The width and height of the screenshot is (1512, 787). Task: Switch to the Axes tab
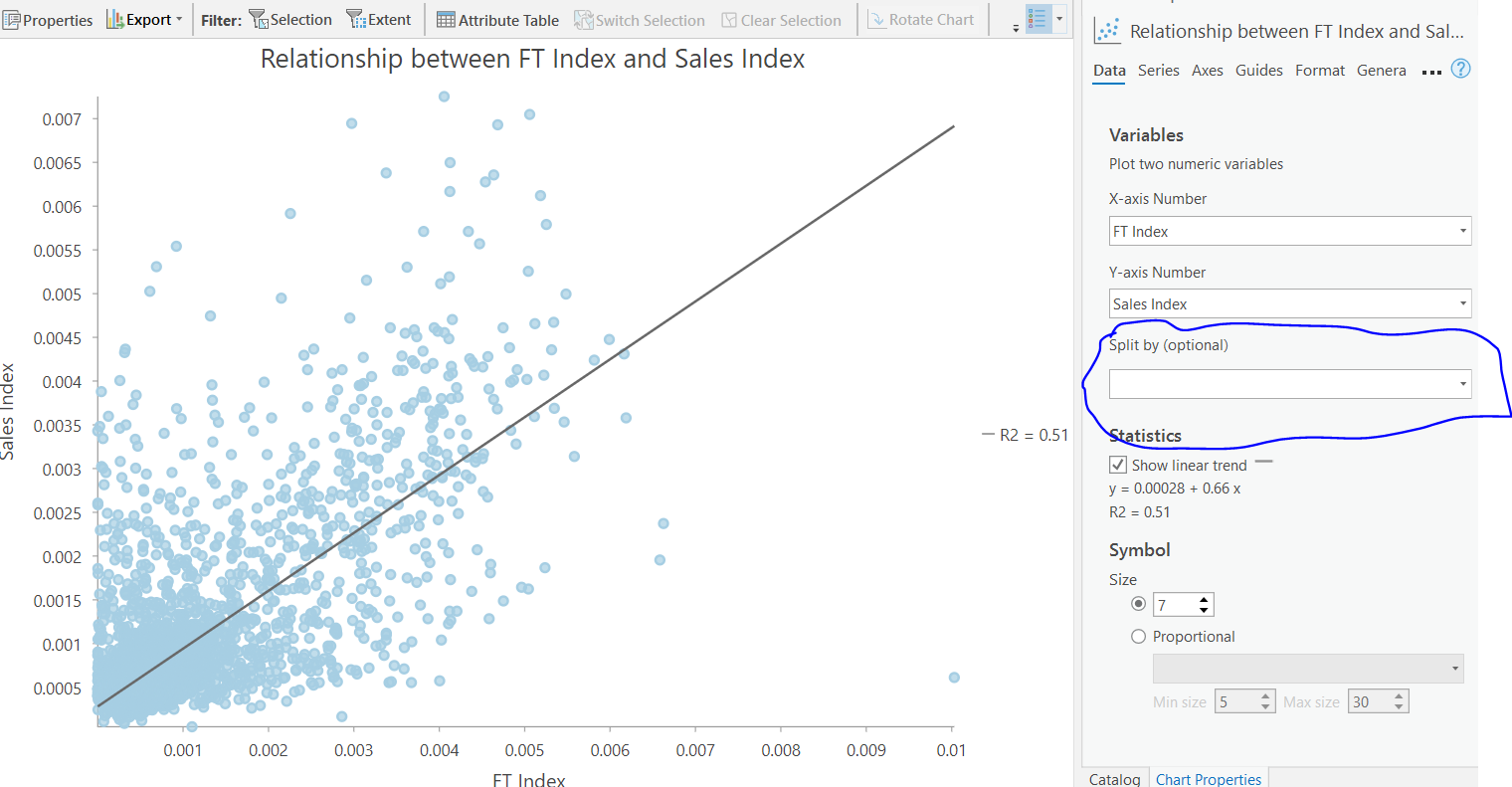pyautogui.click(x=1207, y=70)
